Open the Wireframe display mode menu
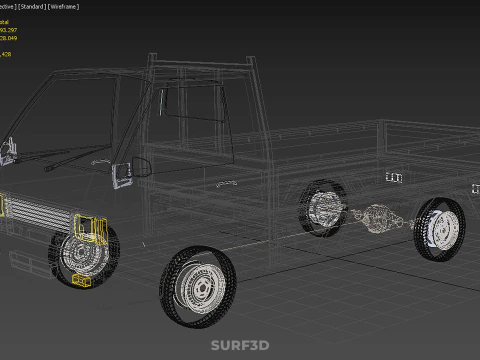This screenshot has height=360, width=480. click(x=63, y=7)
